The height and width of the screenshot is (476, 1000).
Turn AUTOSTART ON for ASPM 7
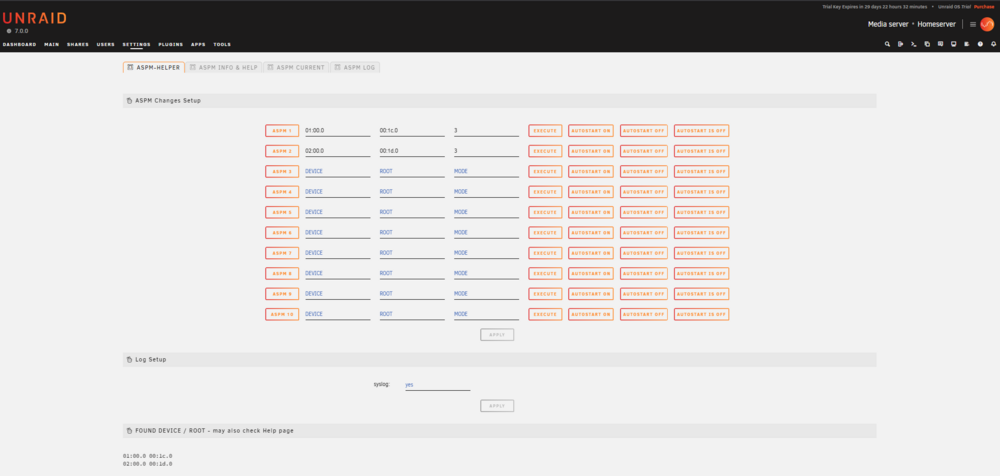tap(591, 253)
